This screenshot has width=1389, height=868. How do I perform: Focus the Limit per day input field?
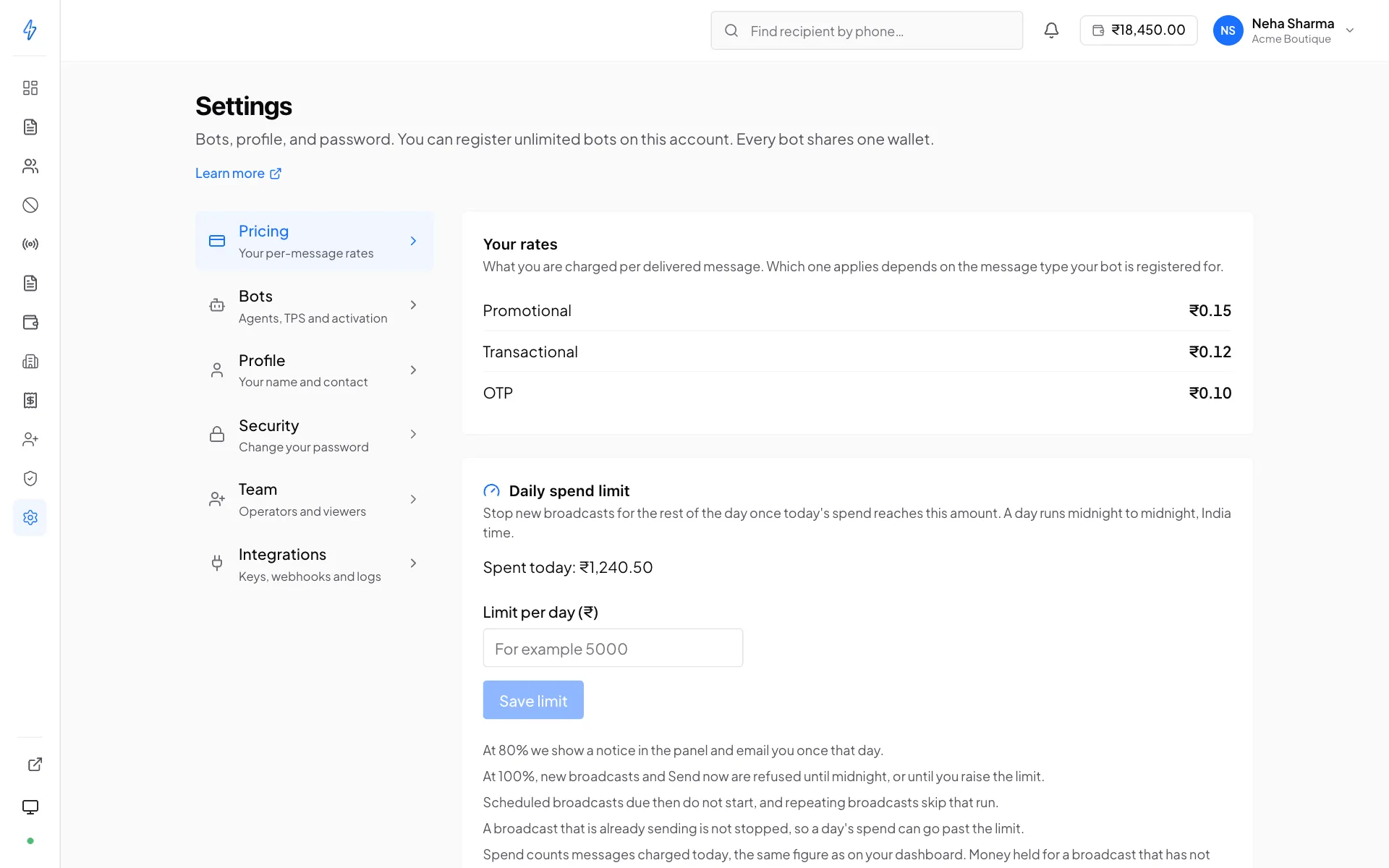point(613,648)
